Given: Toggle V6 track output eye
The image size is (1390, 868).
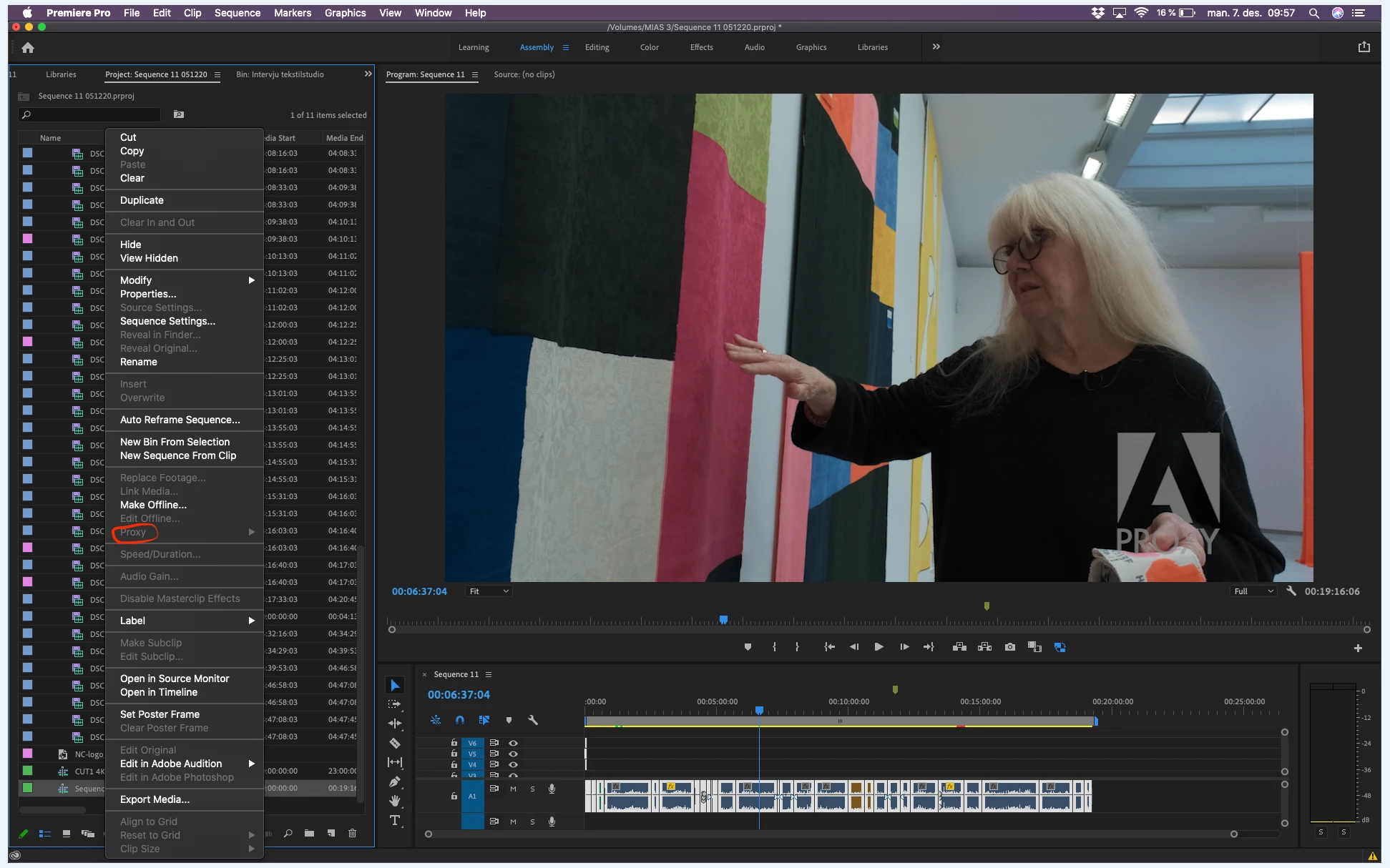Looking at the screenshot, I should tap(513, 743).
